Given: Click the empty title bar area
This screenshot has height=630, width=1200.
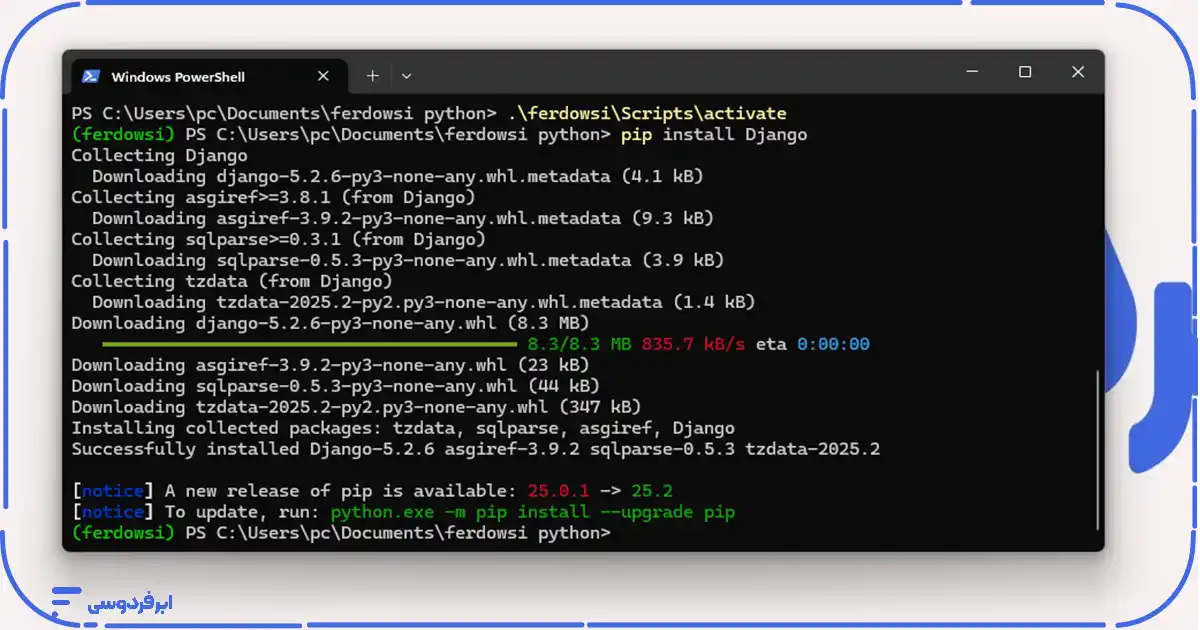Looking at the screenshot, I should pyautogui.click(x=680, y=73).
